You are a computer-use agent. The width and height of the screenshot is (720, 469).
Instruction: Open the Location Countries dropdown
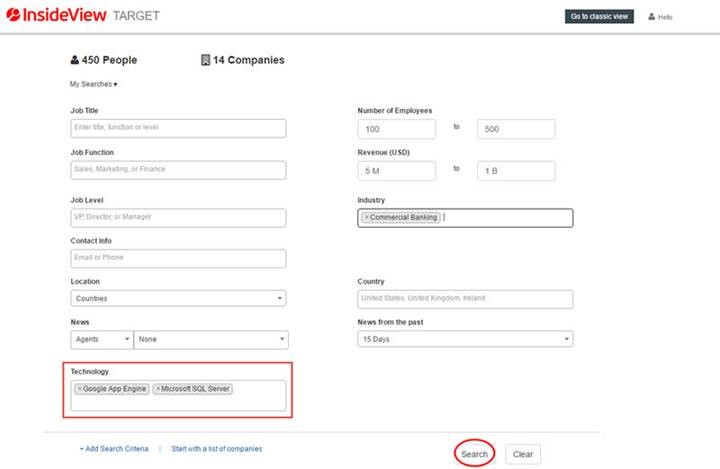(178, 298)
